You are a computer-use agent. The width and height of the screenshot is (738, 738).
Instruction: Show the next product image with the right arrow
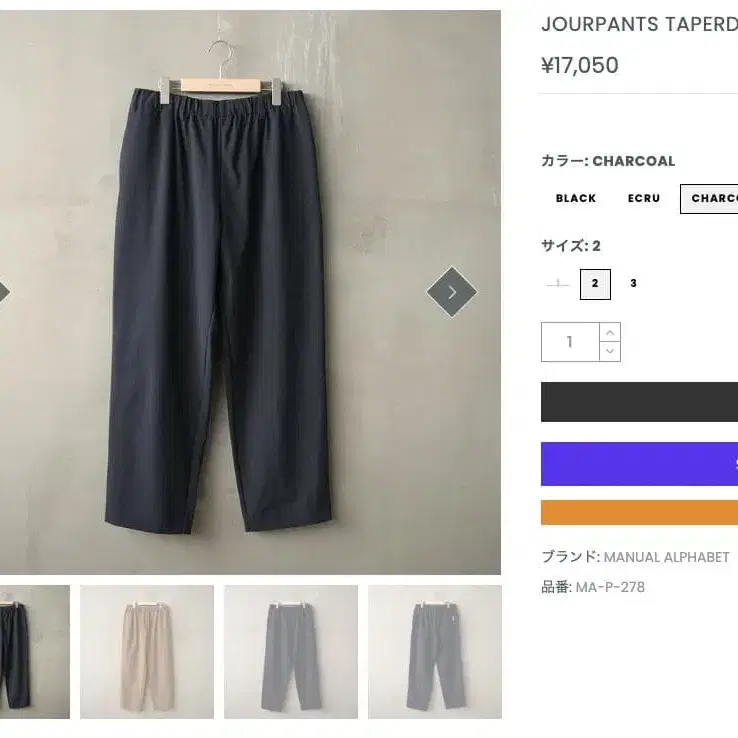click(x=452, y=292)
